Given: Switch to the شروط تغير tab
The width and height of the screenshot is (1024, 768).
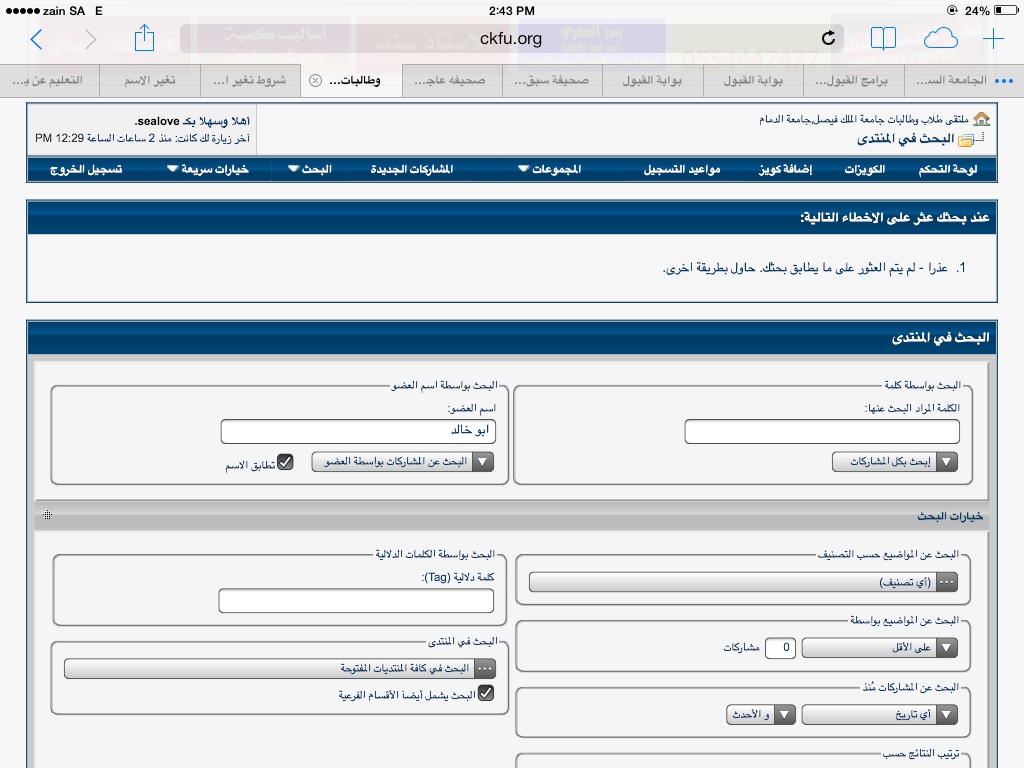Looking at the screenshot, I should coord(251,81).
